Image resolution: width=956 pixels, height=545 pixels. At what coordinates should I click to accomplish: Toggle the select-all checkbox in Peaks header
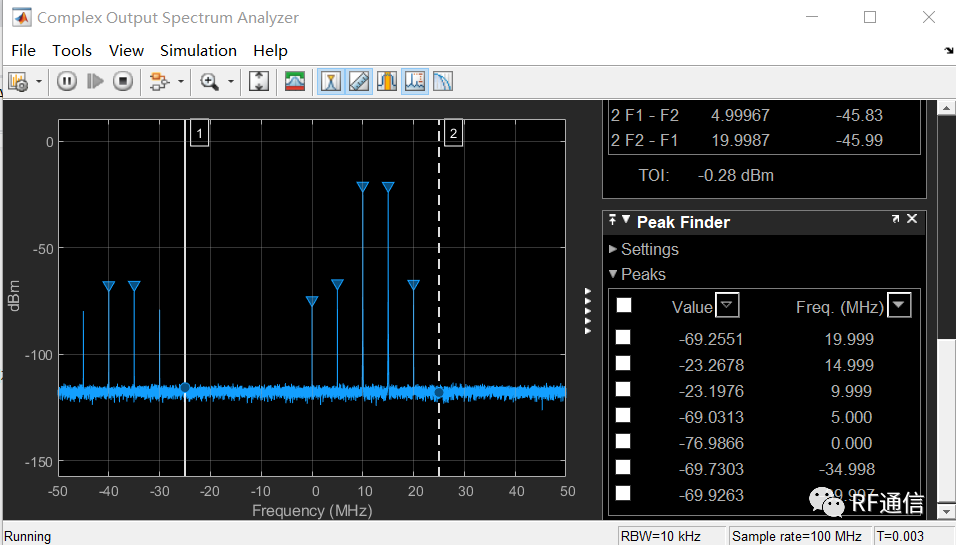(624, 305)
